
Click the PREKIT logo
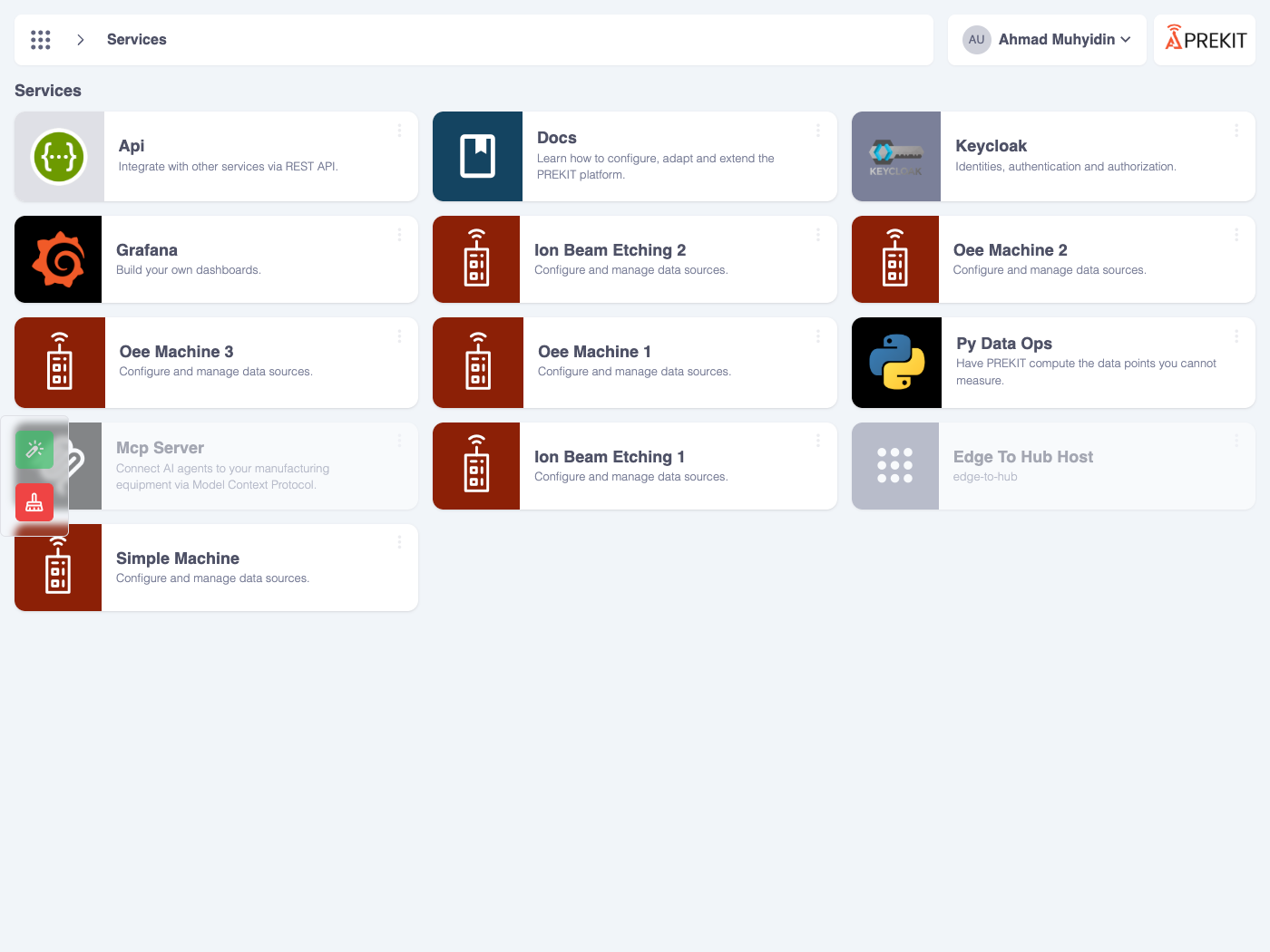point(1206,38)
